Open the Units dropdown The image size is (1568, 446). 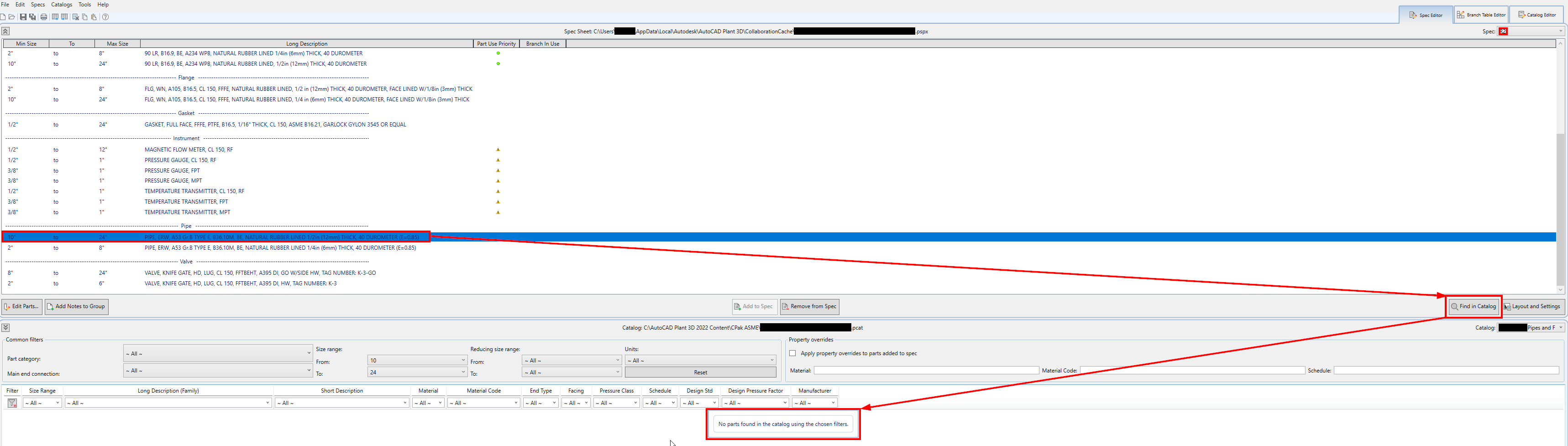pos(700,360)
